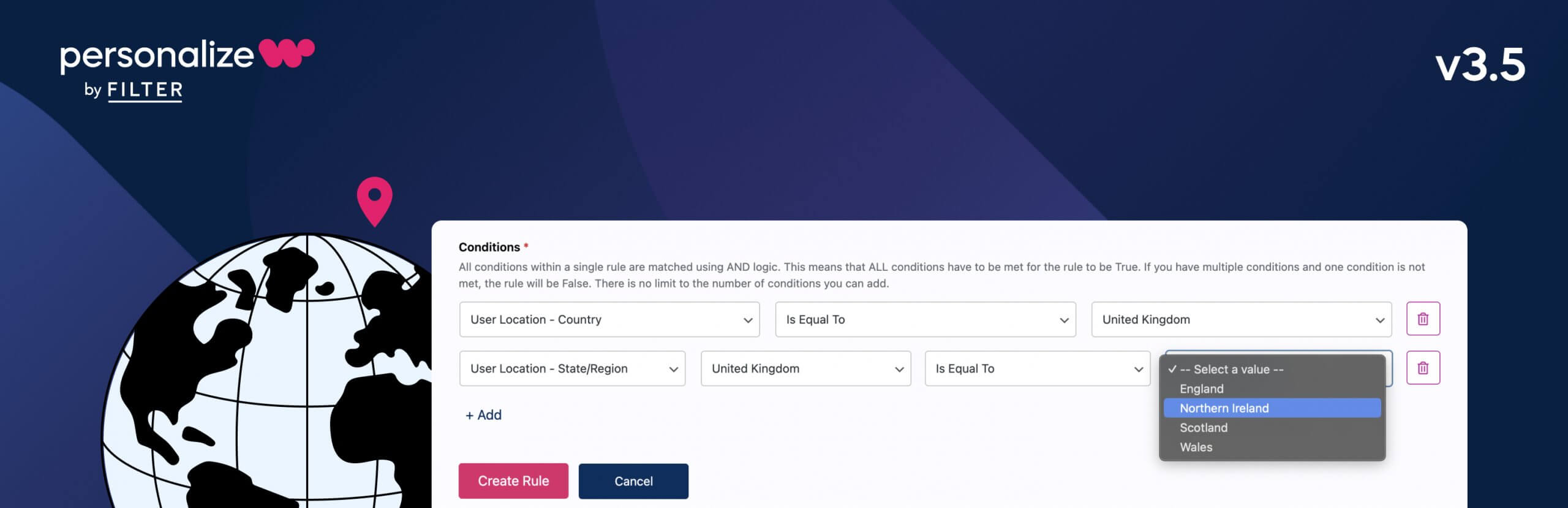Viewport: 1568px width, 508px height.
Task: Click the + Add link to add a condition
Action: [x=484, y=415]
